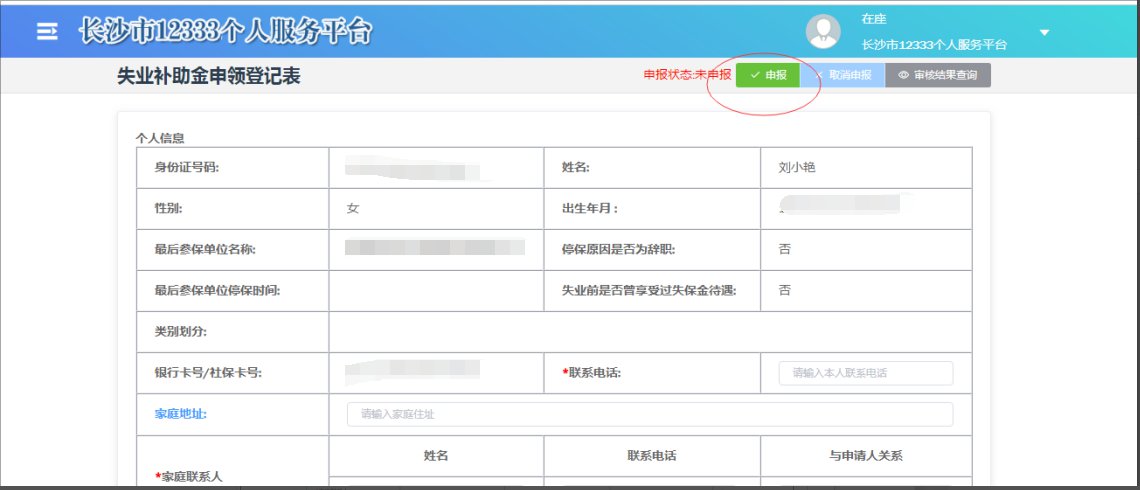
Task: Click the 联系电话 phone input field
Action: pyautogui.click(x=865, y=373)
